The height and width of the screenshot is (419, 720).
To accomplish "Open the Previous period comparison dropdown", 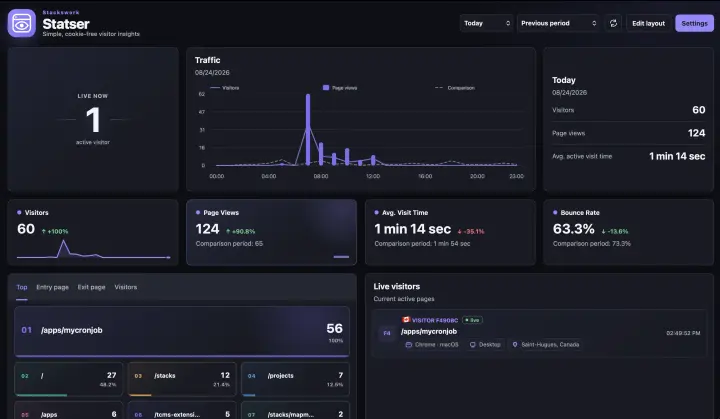I will tap(558, 23).
